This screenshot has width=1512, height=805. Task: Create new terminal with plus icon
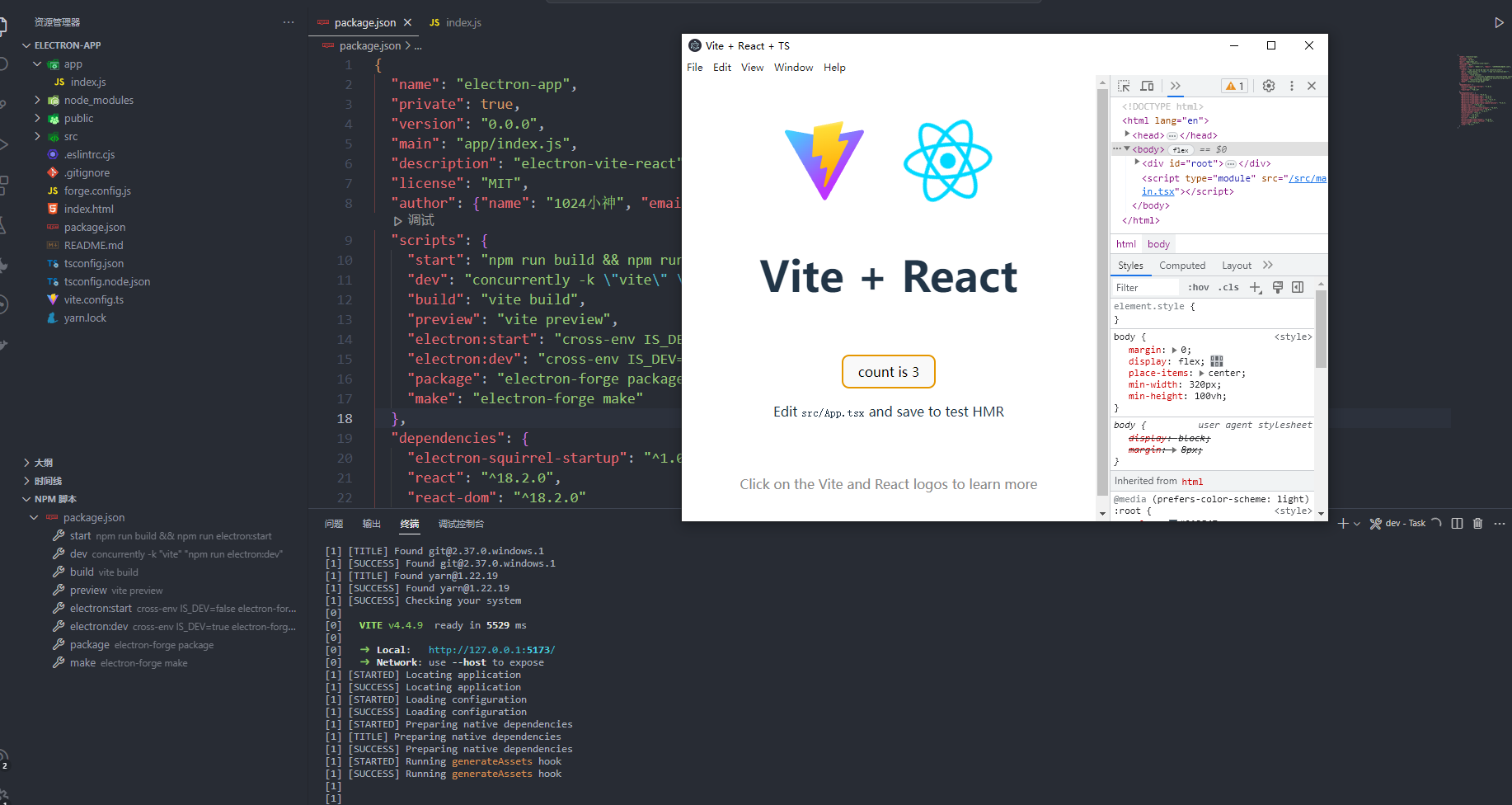click(1343, 523)
